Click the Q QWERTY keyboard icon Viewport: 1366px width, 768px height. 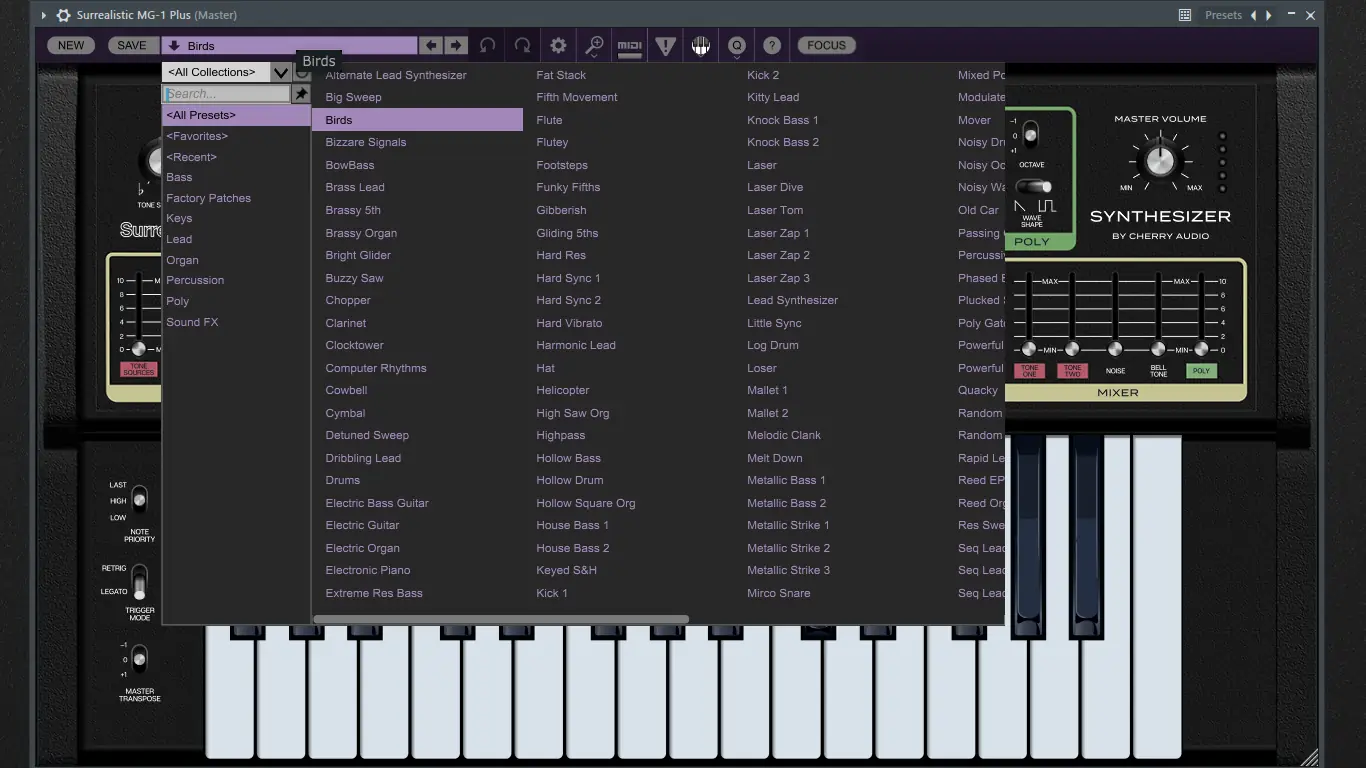click(737, 45)
